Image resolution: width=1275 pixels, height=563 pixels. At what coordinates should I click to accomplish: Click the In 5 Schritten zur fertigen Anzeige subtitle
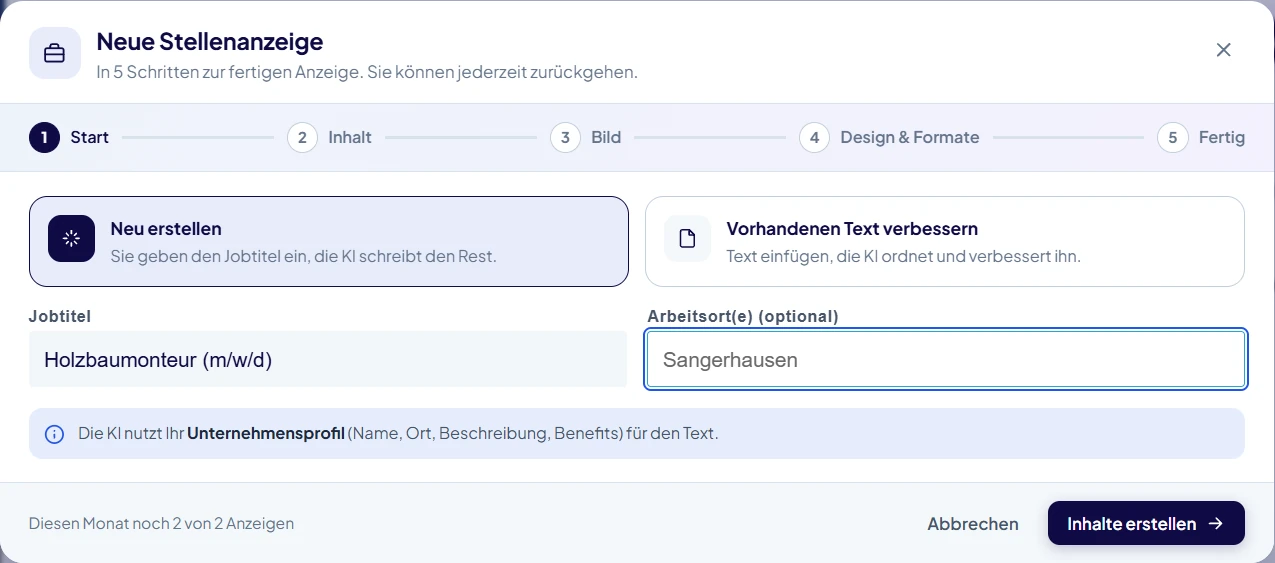[x=367, y=72]
